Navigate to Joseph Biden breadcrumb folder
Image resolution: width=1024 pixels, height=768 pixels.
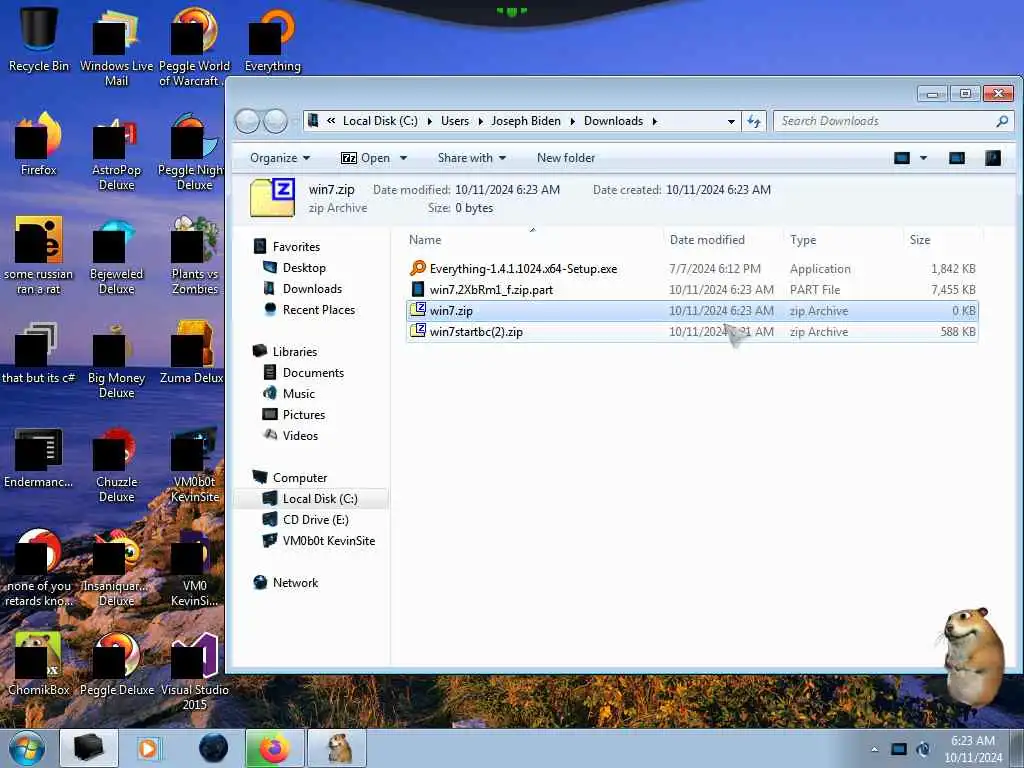point(526,121)
